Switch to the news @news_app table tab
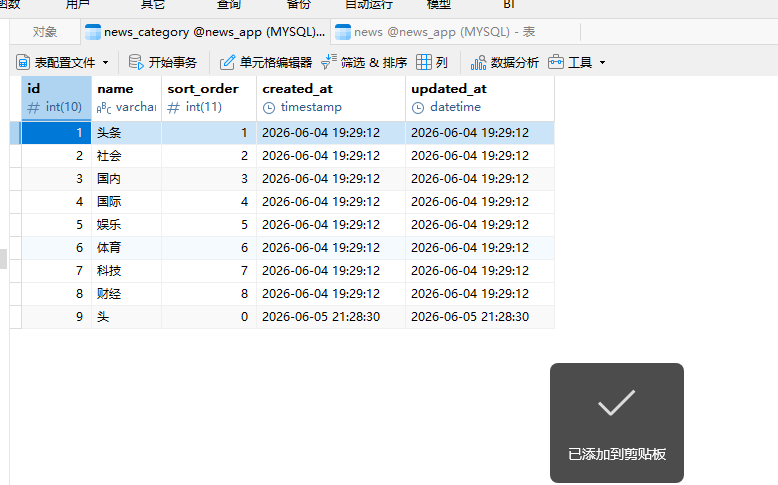Screen dimensions: 778x485 (455, 32)
